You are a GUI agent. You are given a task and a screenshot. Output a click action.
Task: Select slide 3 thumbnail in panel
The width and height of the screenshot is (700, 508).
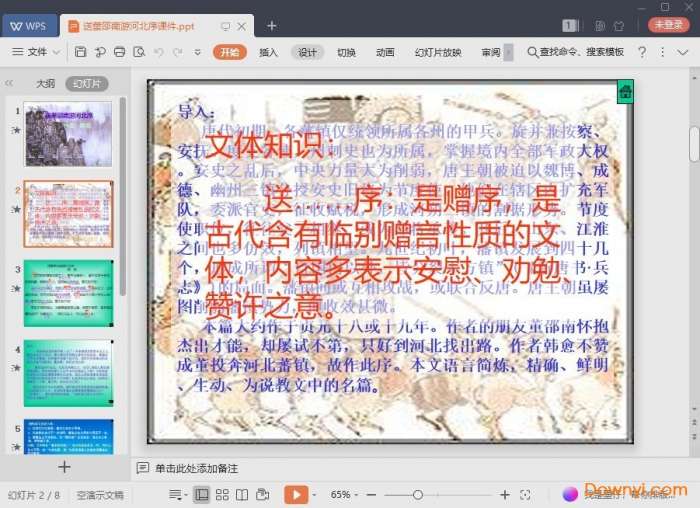(x=69, y=292)
